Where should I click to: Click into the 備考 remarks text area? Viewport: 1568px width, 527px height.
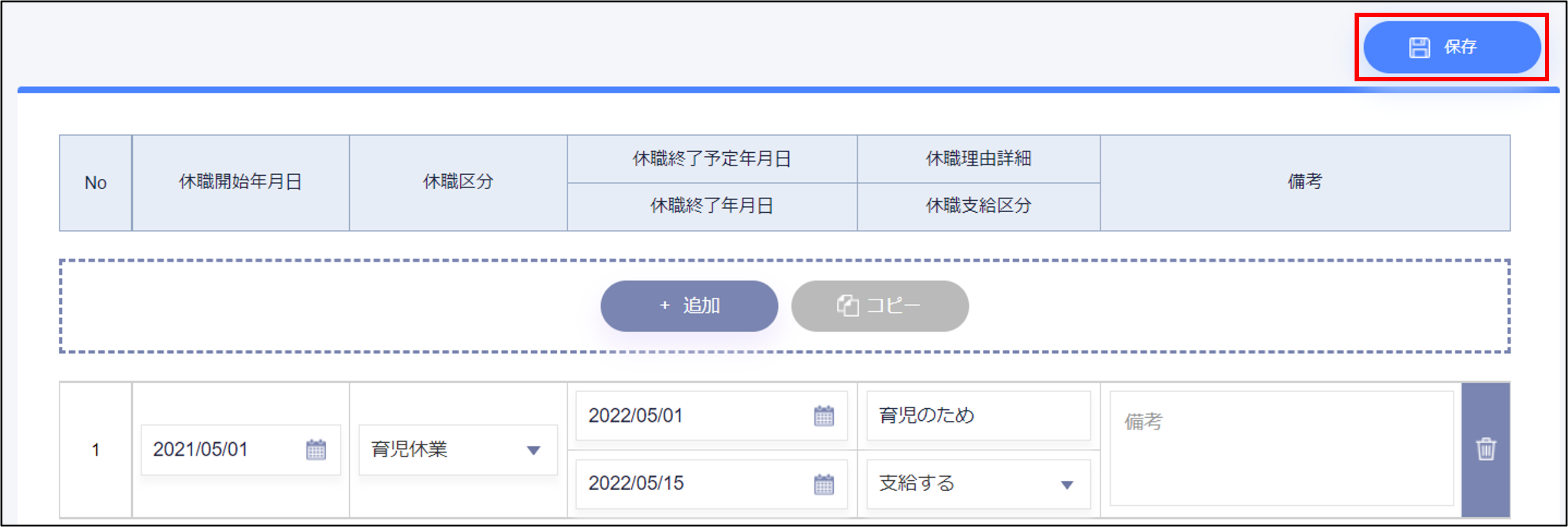1281,449
